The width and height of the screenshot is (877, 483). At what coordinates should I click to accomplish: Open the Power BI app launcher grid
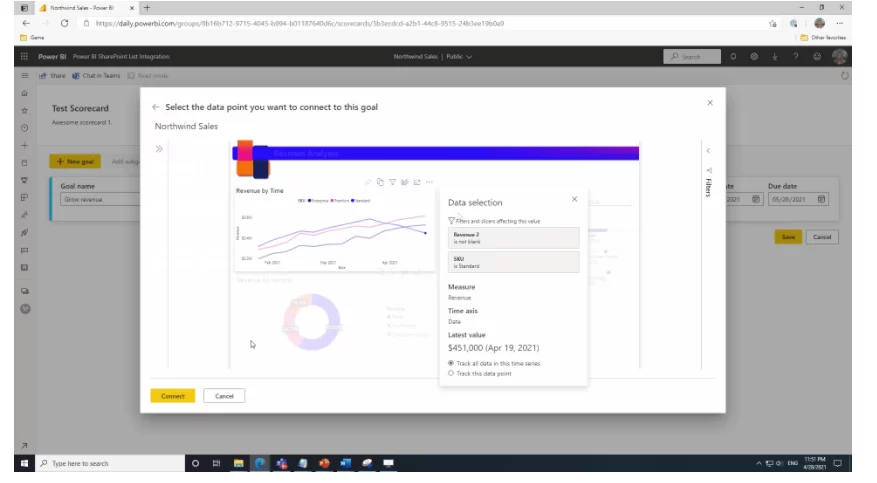[x=24, y=56]
